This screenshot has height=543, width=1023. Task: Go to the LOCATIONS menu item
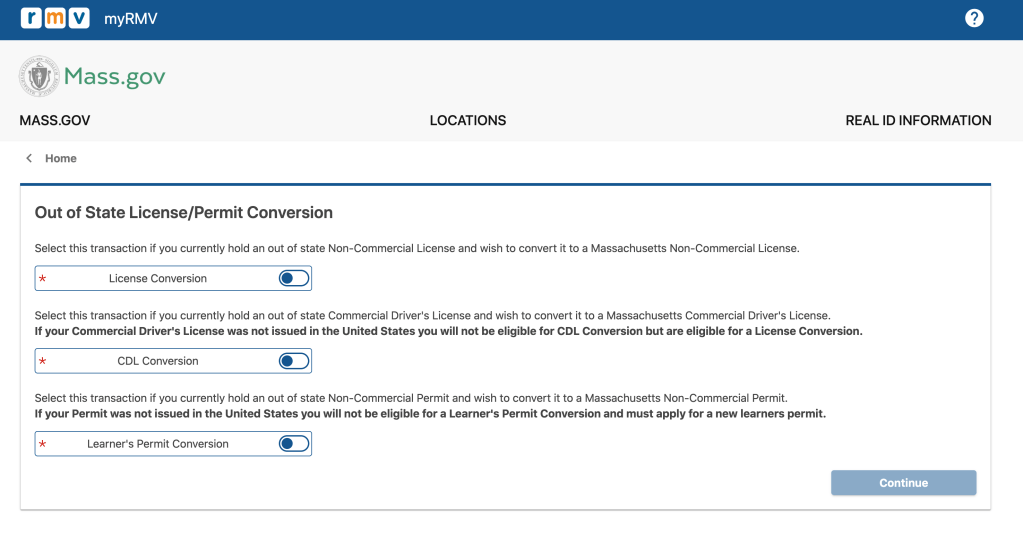[468, 121]
